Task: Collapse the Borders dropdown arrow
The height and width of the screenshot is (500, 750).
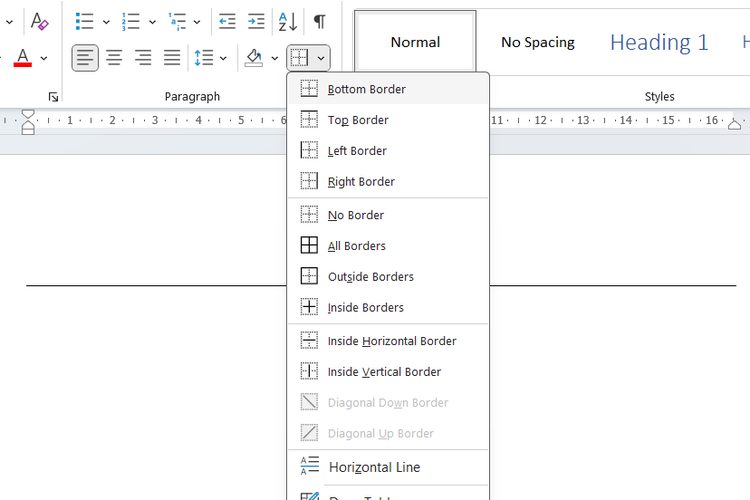Action: pos(321,58)
